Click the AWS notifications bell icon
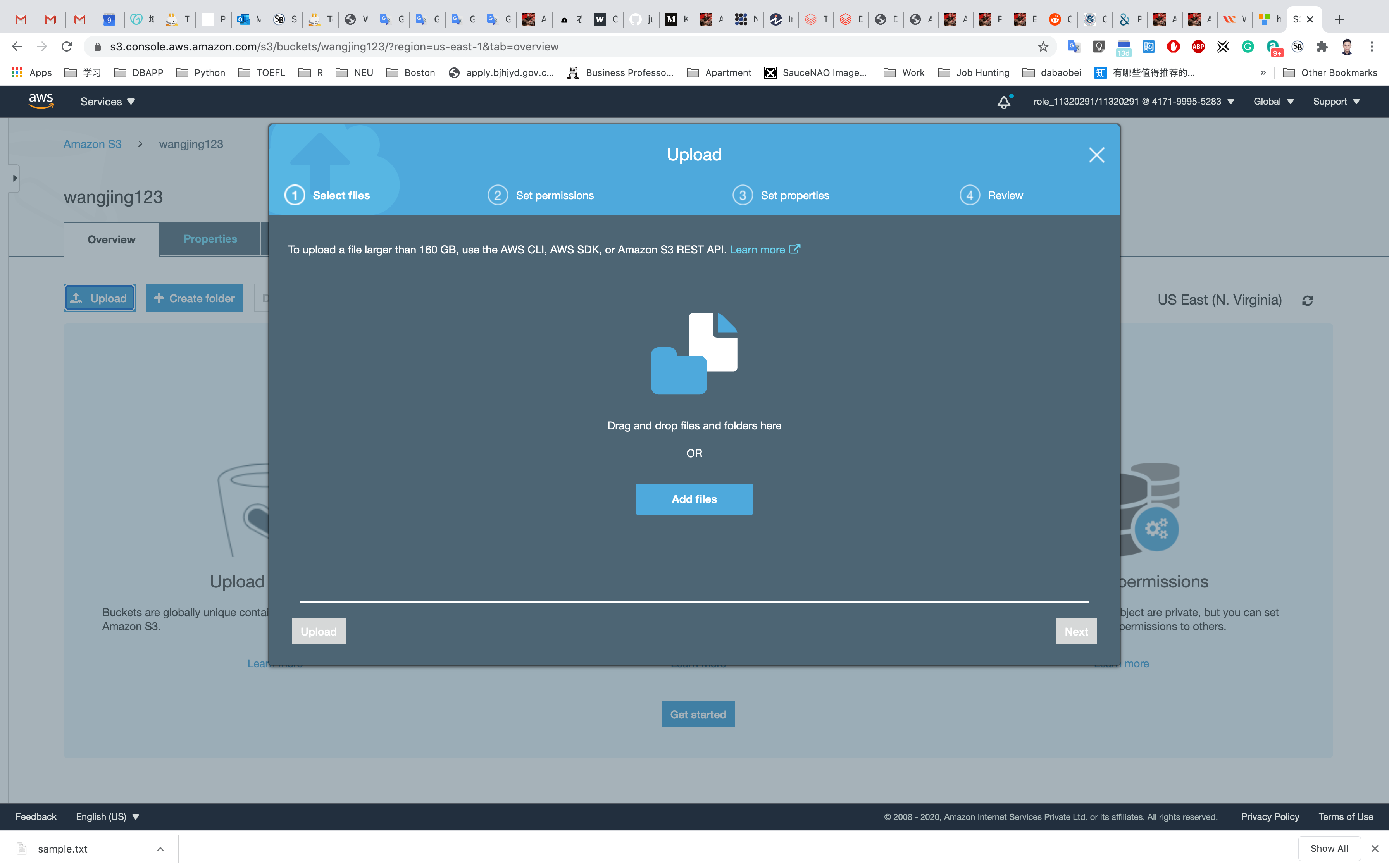The width and height of the screenshot is (1389, 868). click(1004, 102)
